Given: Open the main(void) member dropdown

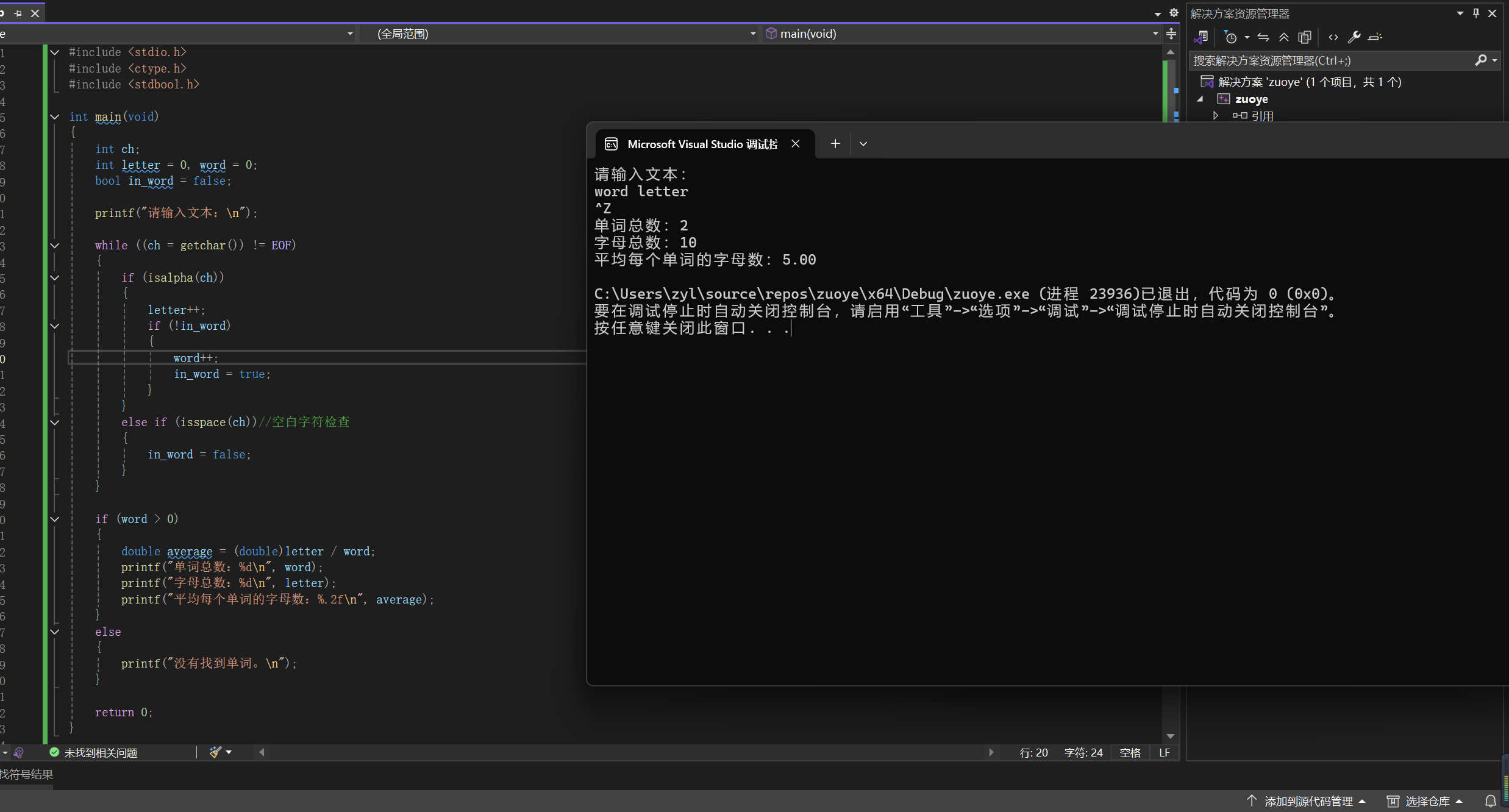Looking at the screenshot, I should tap(1155, 34).
